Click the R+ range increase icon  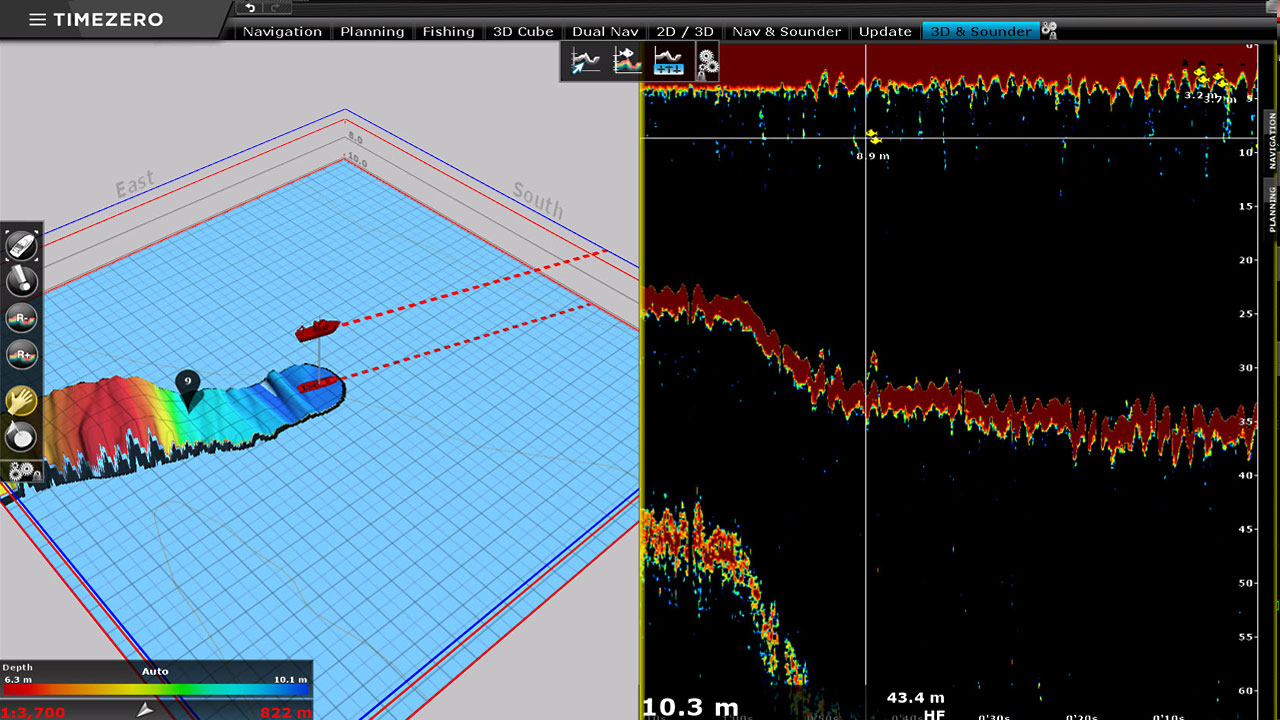(22, 355)
